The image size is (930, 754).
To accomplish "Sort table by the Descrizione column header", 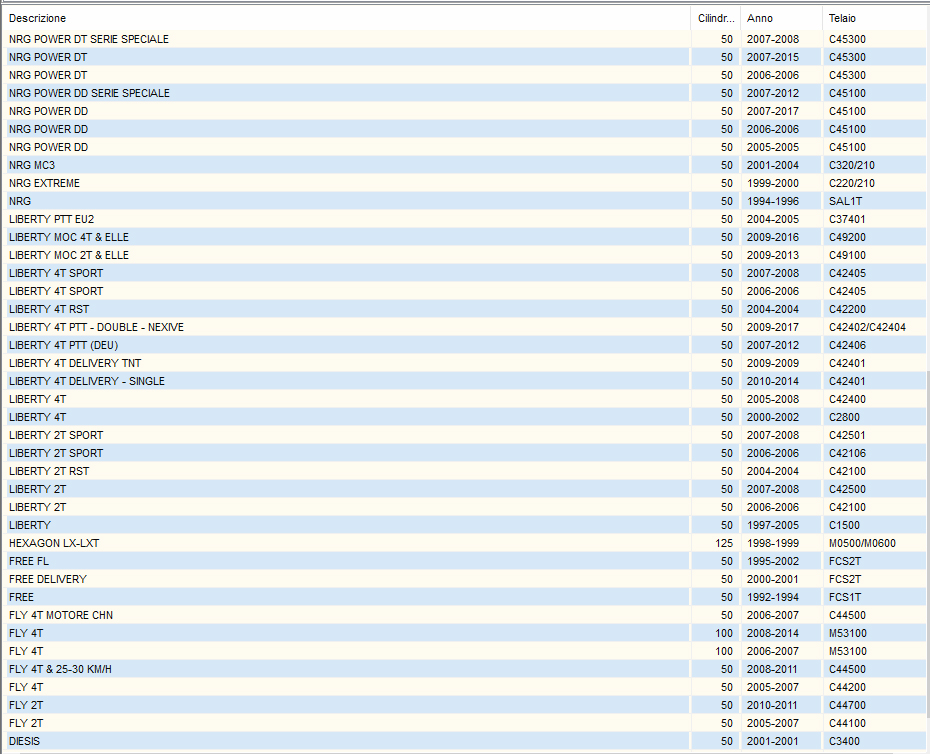I will click(347, 18).
